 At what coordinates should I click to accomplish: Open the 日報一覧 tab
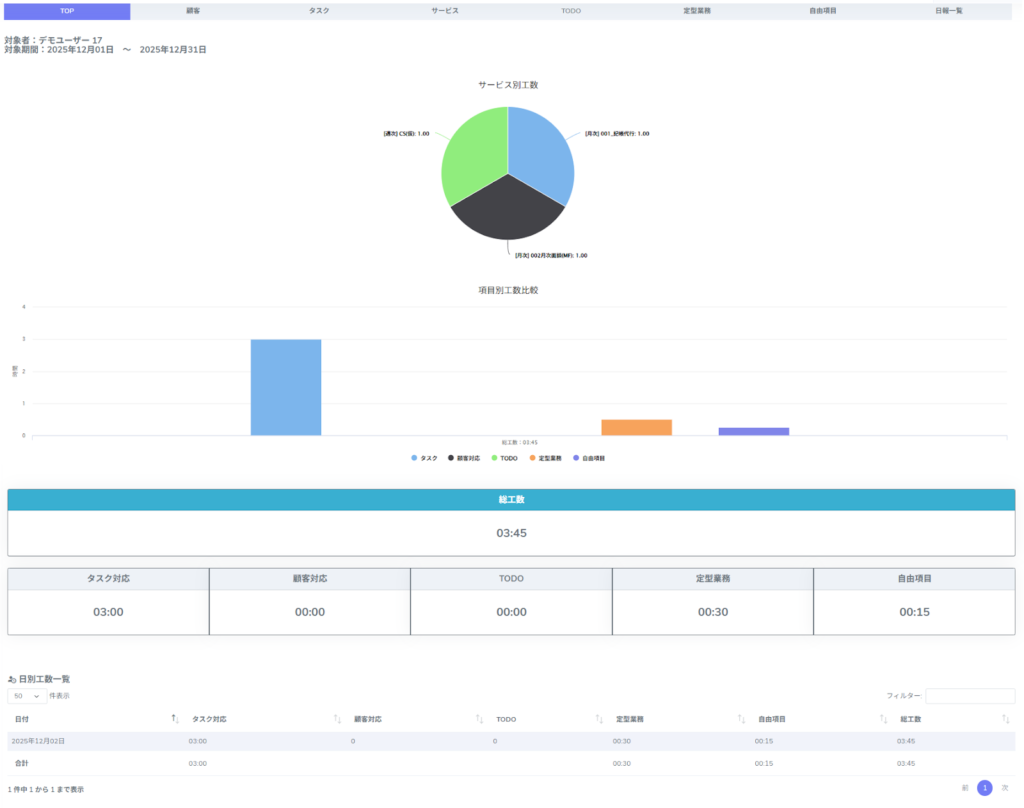pos(948,11)
